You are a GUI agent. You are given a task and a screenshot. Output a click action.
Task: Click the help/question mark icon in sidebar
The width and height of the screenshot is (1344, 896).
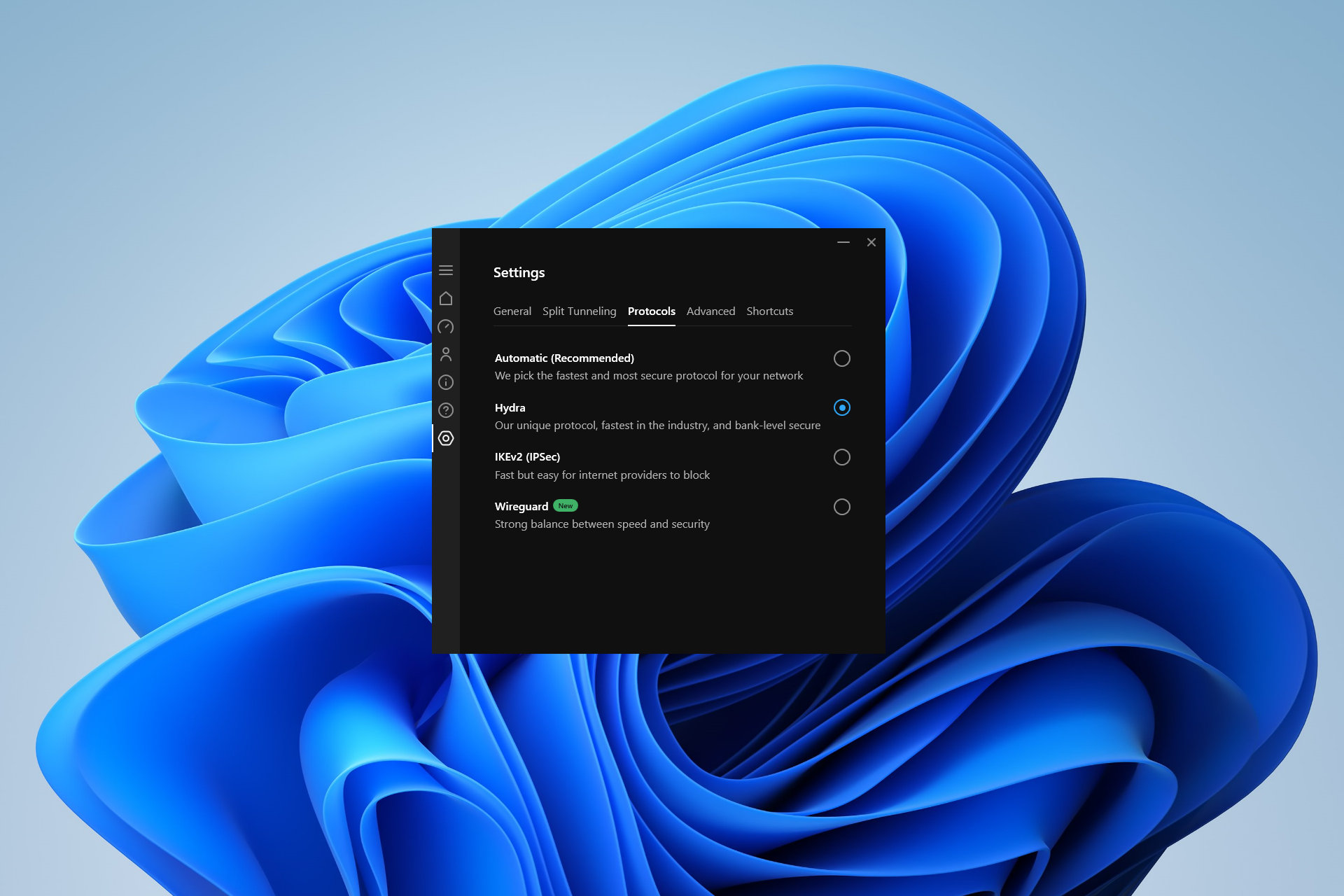coord(446,410)
